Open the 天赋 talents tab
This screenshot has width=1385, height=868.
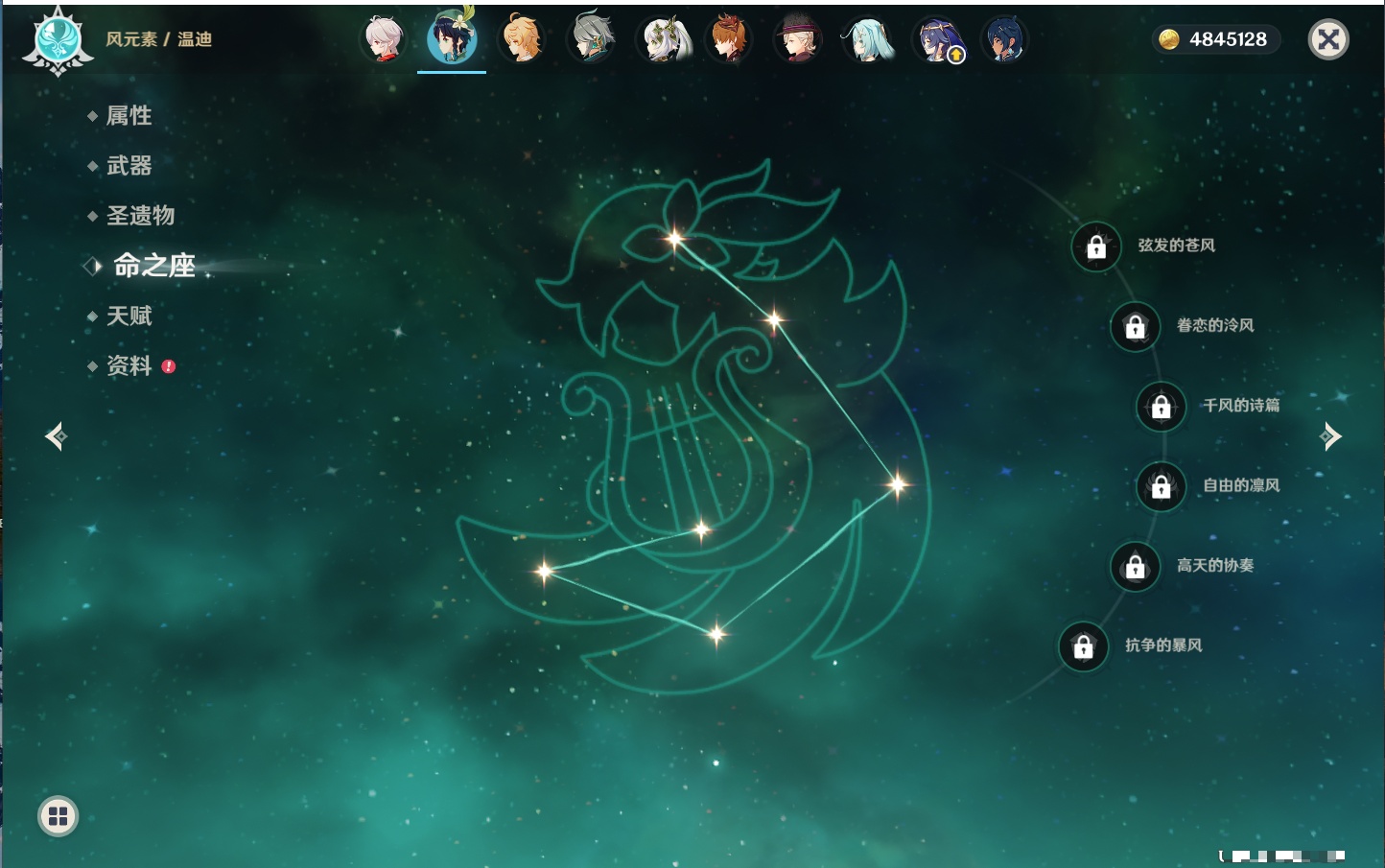(129, 316)
